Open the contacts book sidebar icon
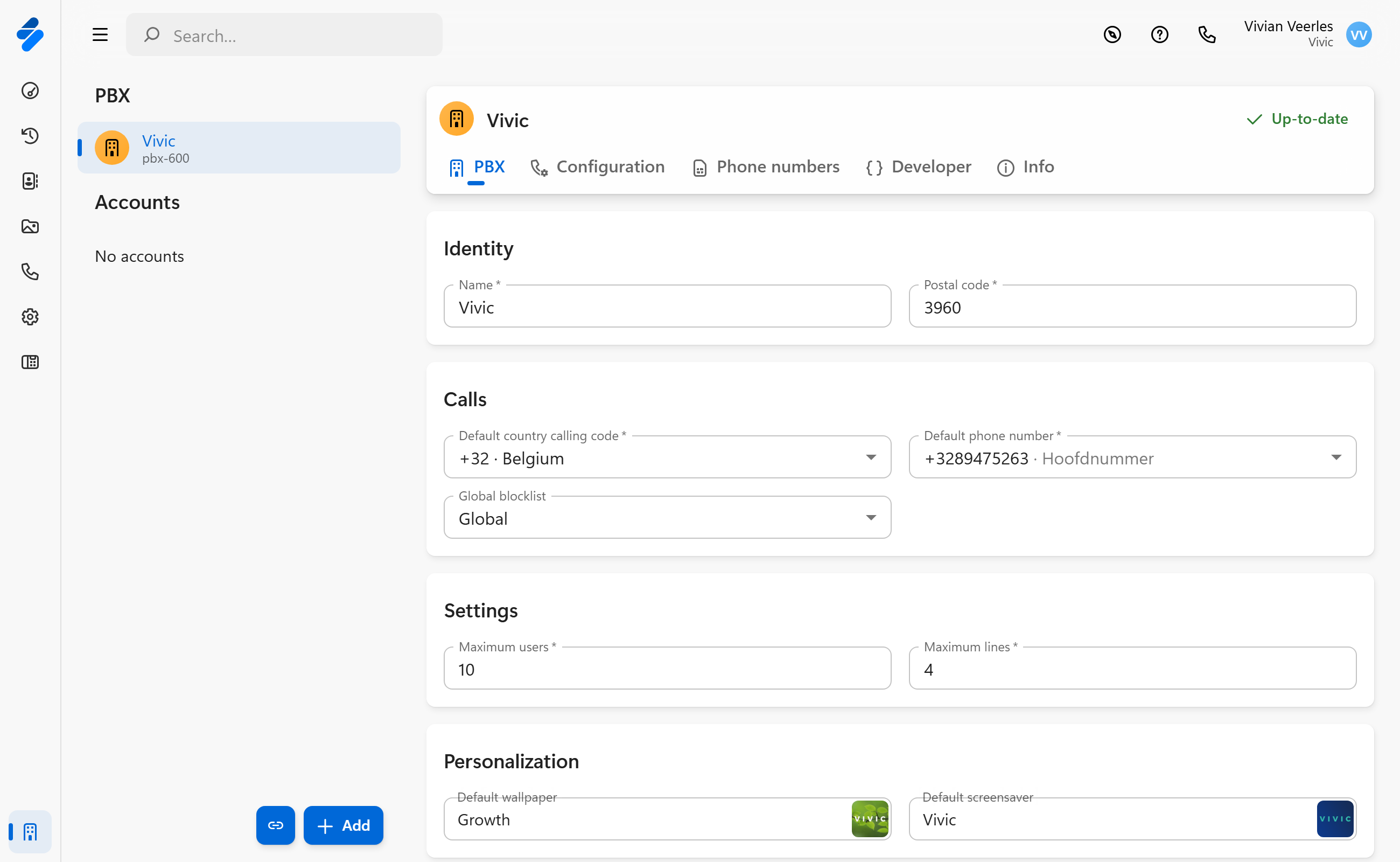This screenshot has width=1400, height=862. [30, 182]
